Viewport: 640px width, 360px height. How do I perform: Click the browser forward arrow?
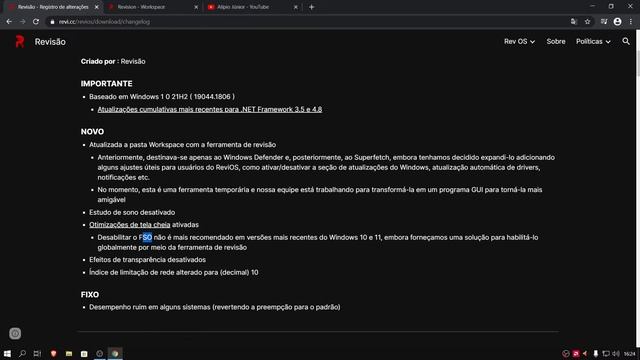click(22, 22)
